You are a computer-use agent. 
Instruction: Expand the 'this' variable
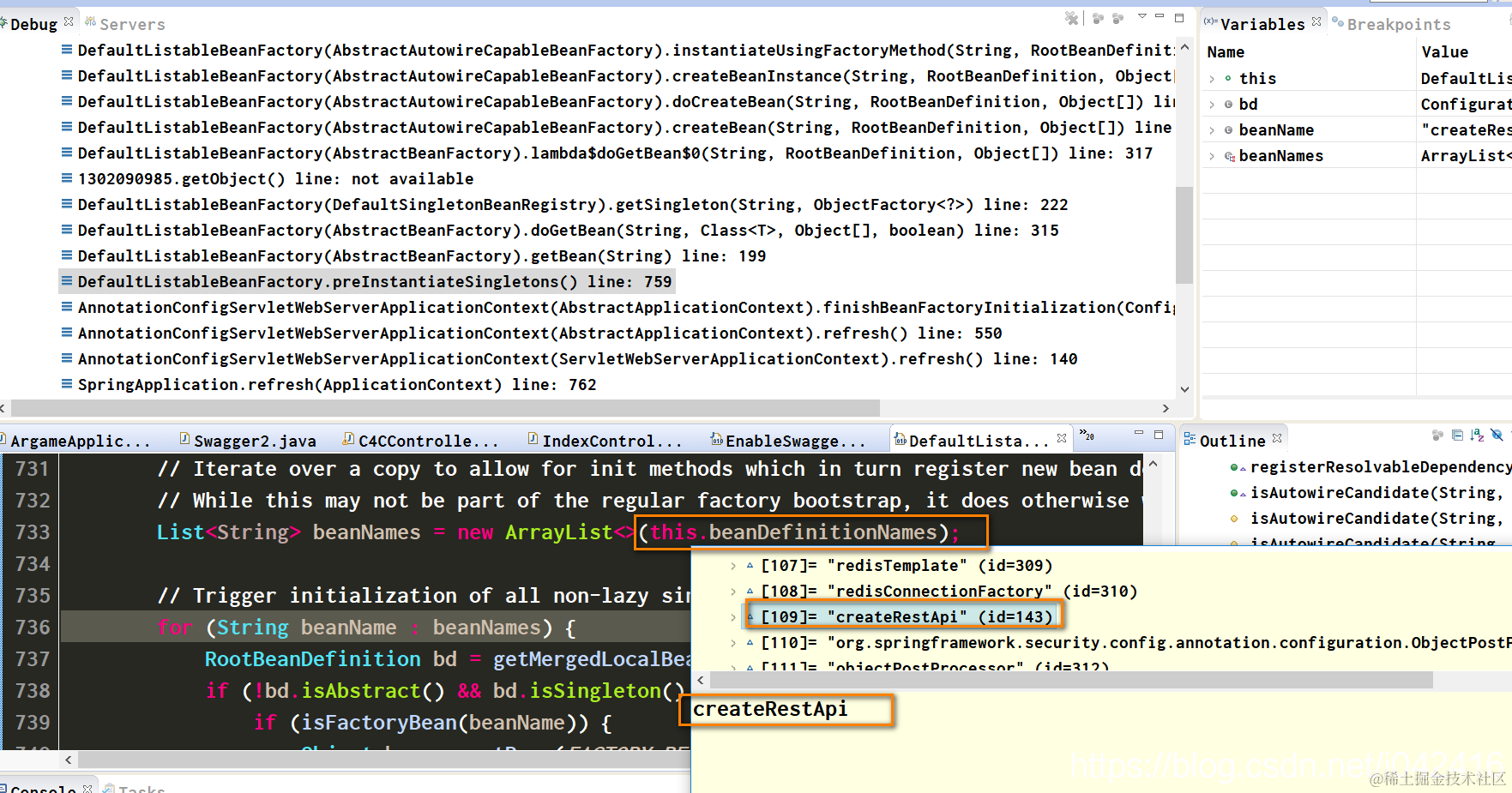coord(1212,79)
